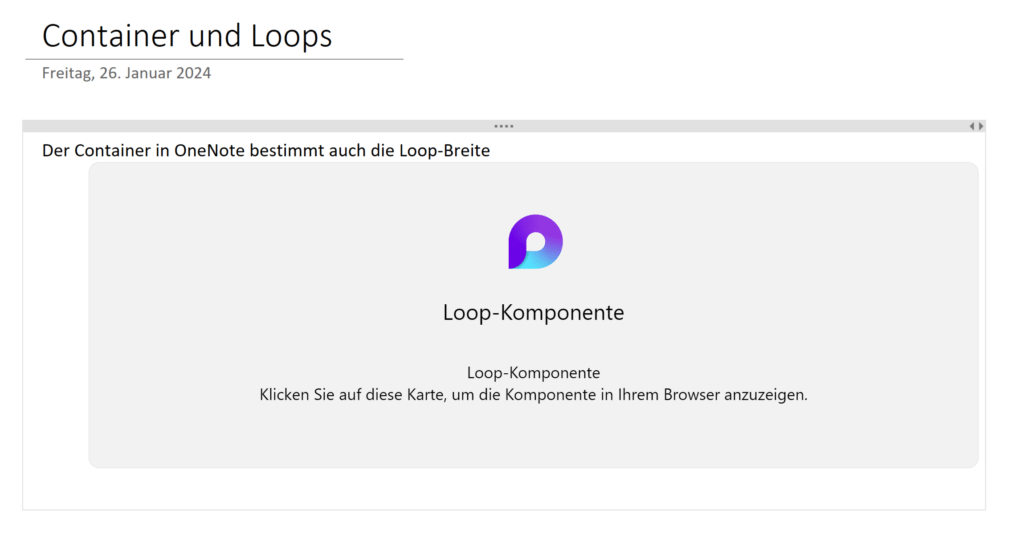Click the right arrow on container bar

tap(981, 126)
